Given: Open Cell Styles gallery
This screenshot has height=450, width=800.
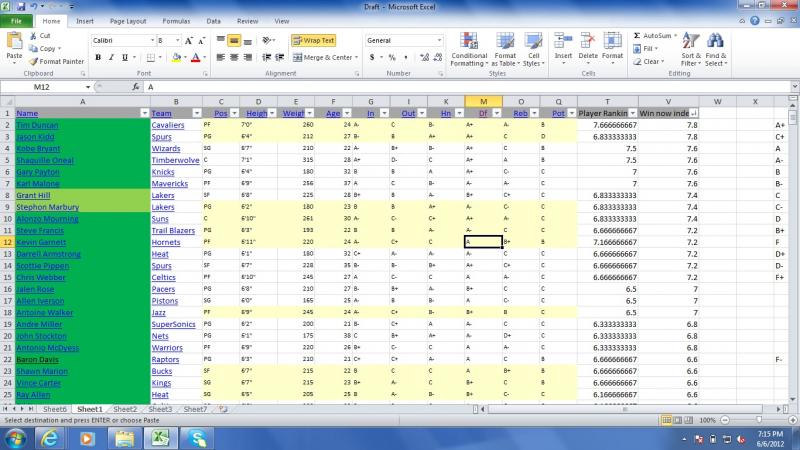Looking at the screenshot, I should [533, 49].
